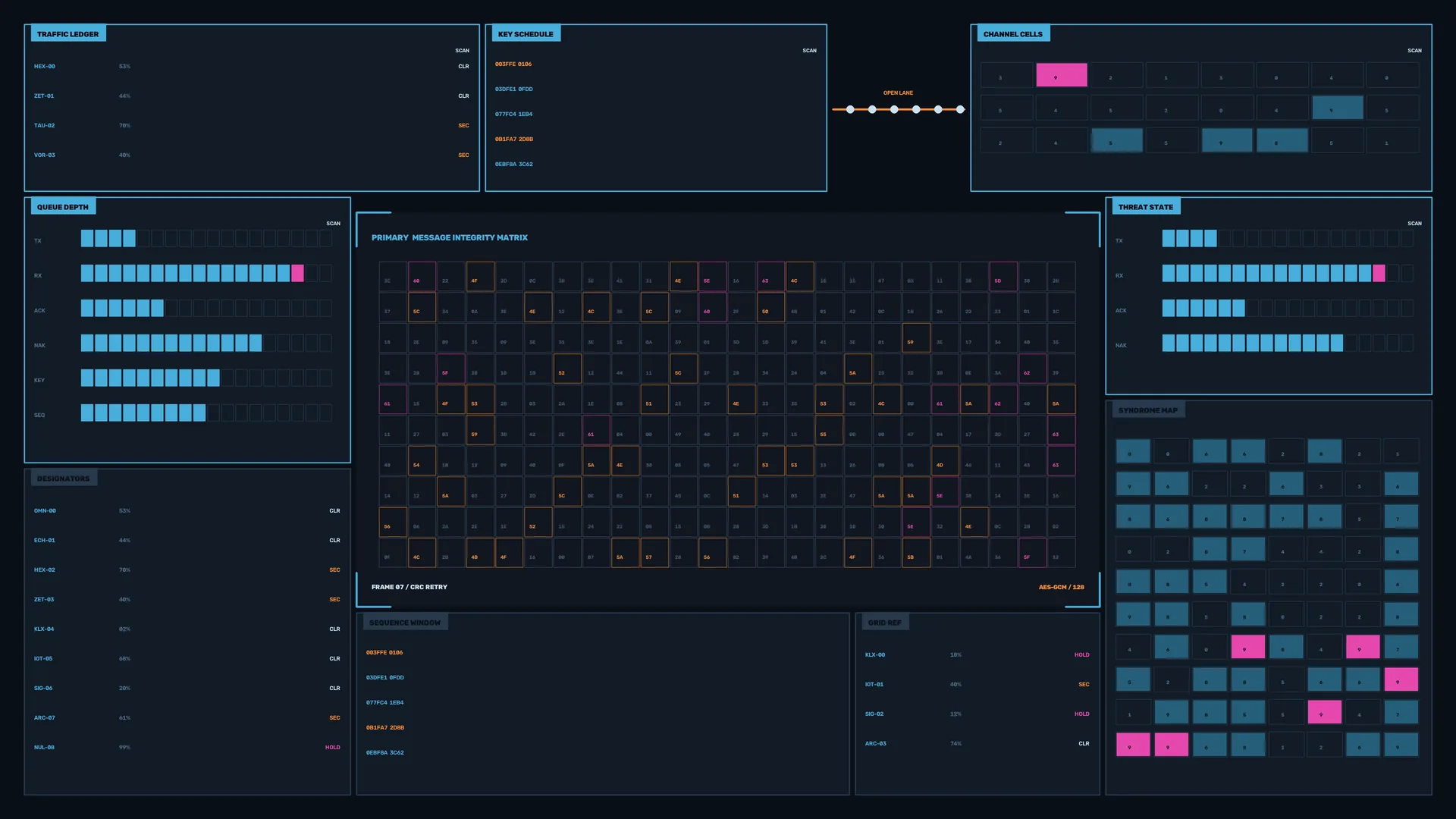The height and width of the screenshot is (819, 1456).
Task: Select key 003FFE 0106 in Key Schedule
Action: tap(513, 64)
